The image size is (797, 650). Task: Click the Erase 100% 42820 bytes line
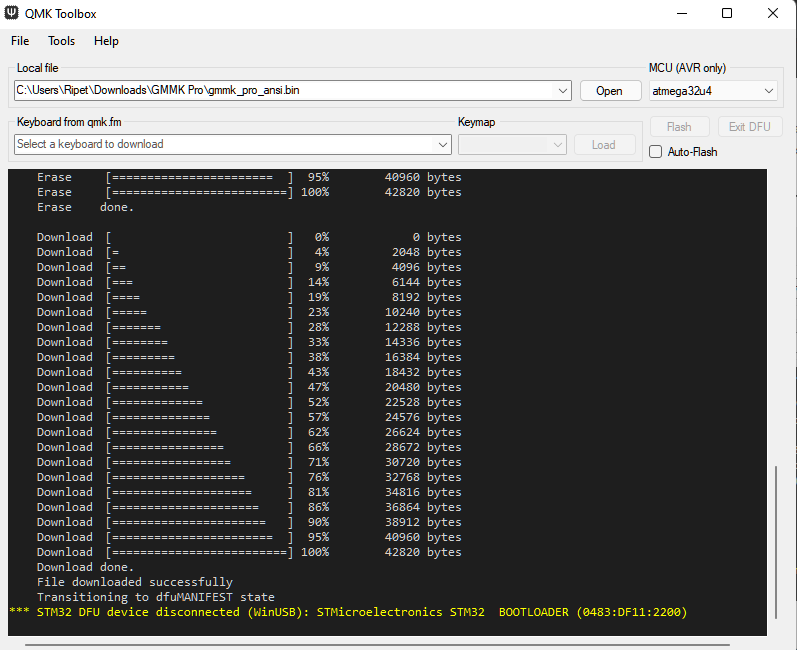point(249,192)
